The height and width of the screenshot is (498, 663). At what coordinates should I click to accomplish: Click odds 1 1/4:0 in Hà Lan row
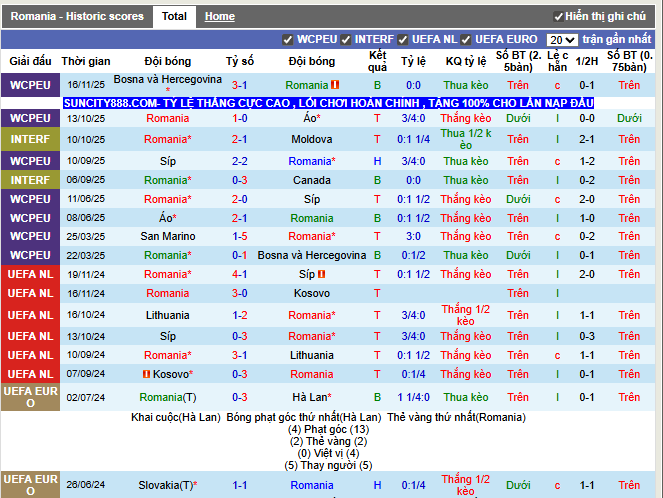click(413, 397)
